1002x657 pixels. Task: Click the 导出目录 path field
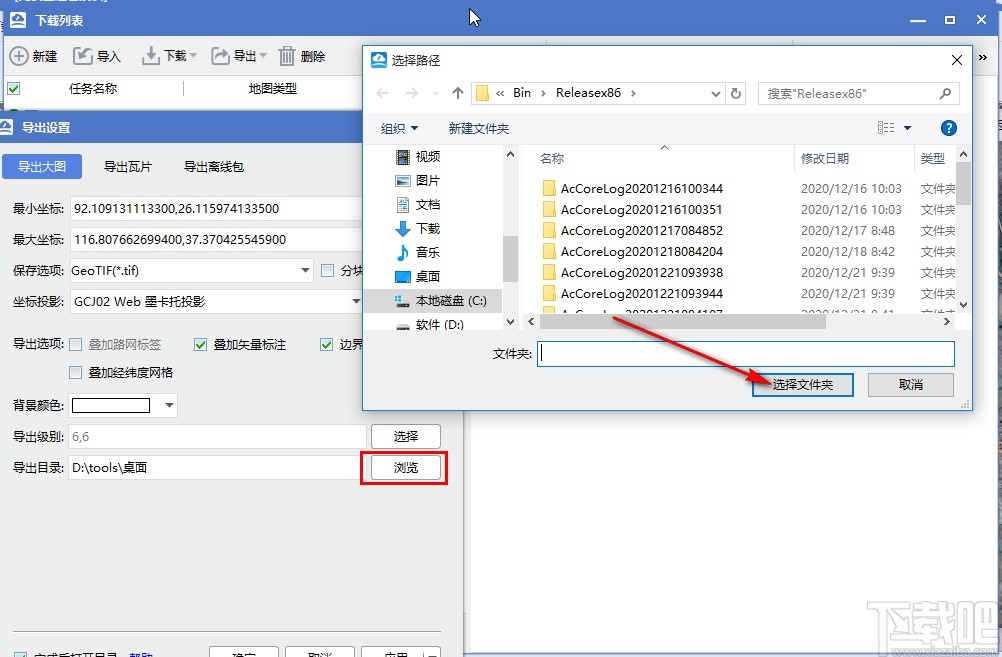coord(217,468)
